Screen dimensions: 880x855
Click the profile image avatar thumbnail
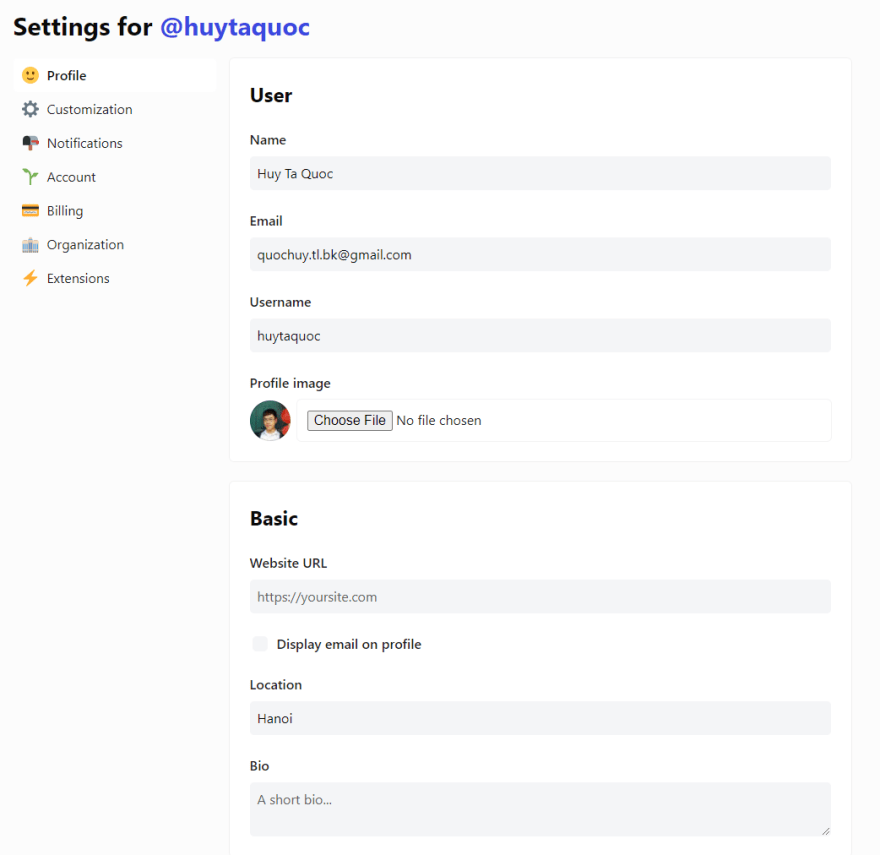270,420
